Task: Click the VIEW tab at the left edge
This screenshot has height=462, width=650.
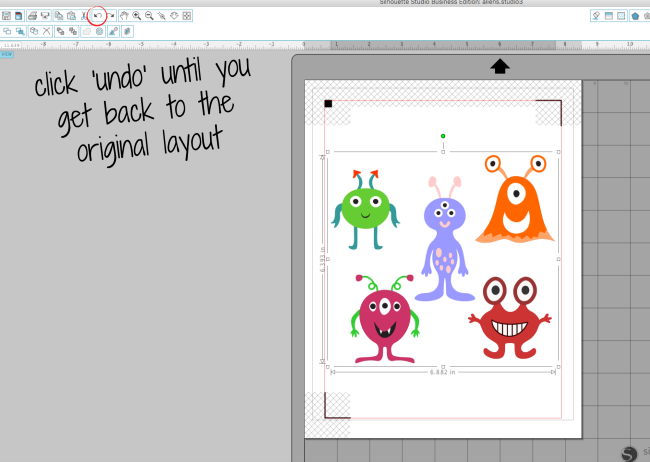Action: 7,54
